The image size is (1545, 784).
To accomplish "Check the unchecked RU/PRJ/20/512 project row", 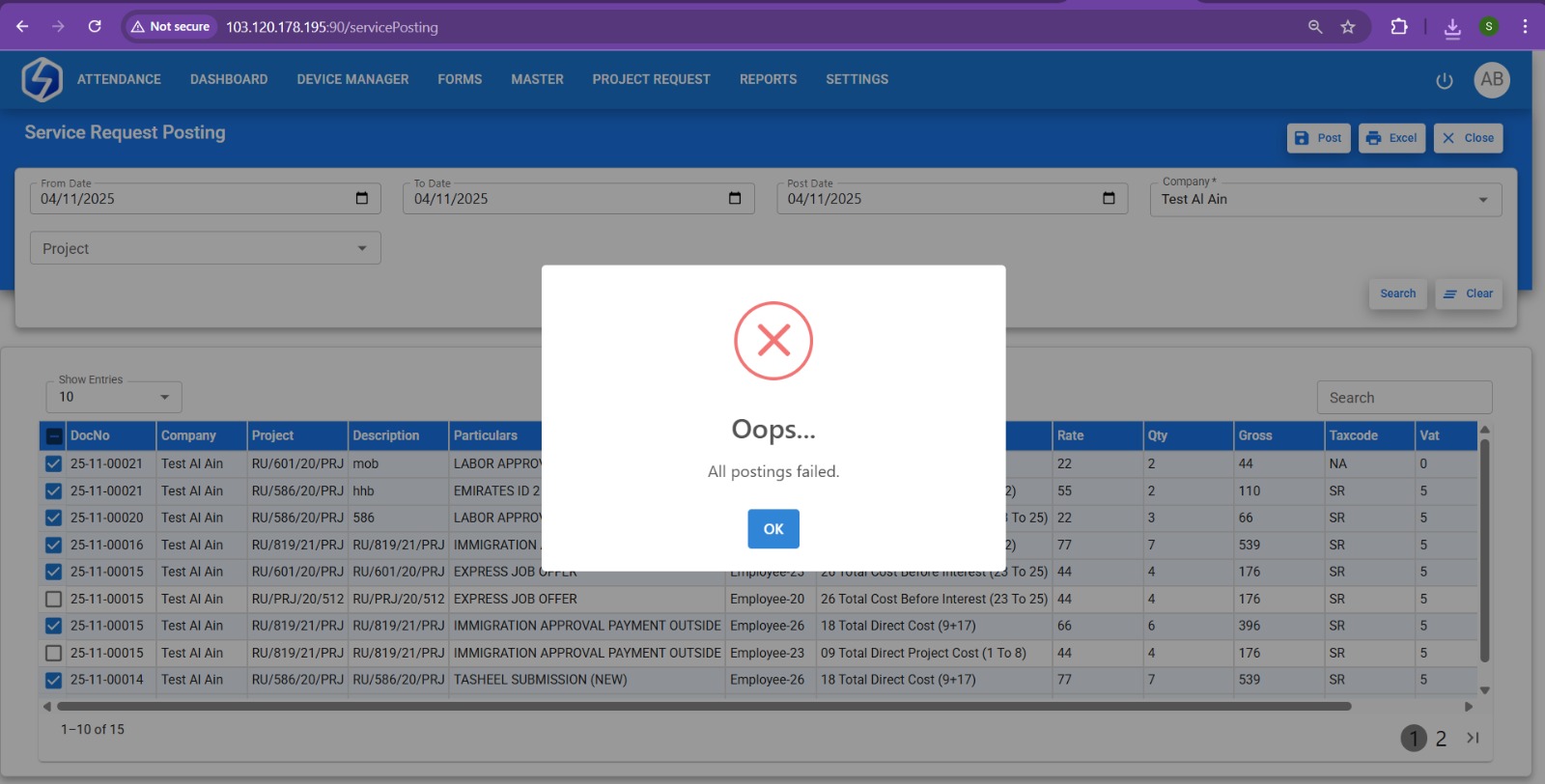I will 54,600.
